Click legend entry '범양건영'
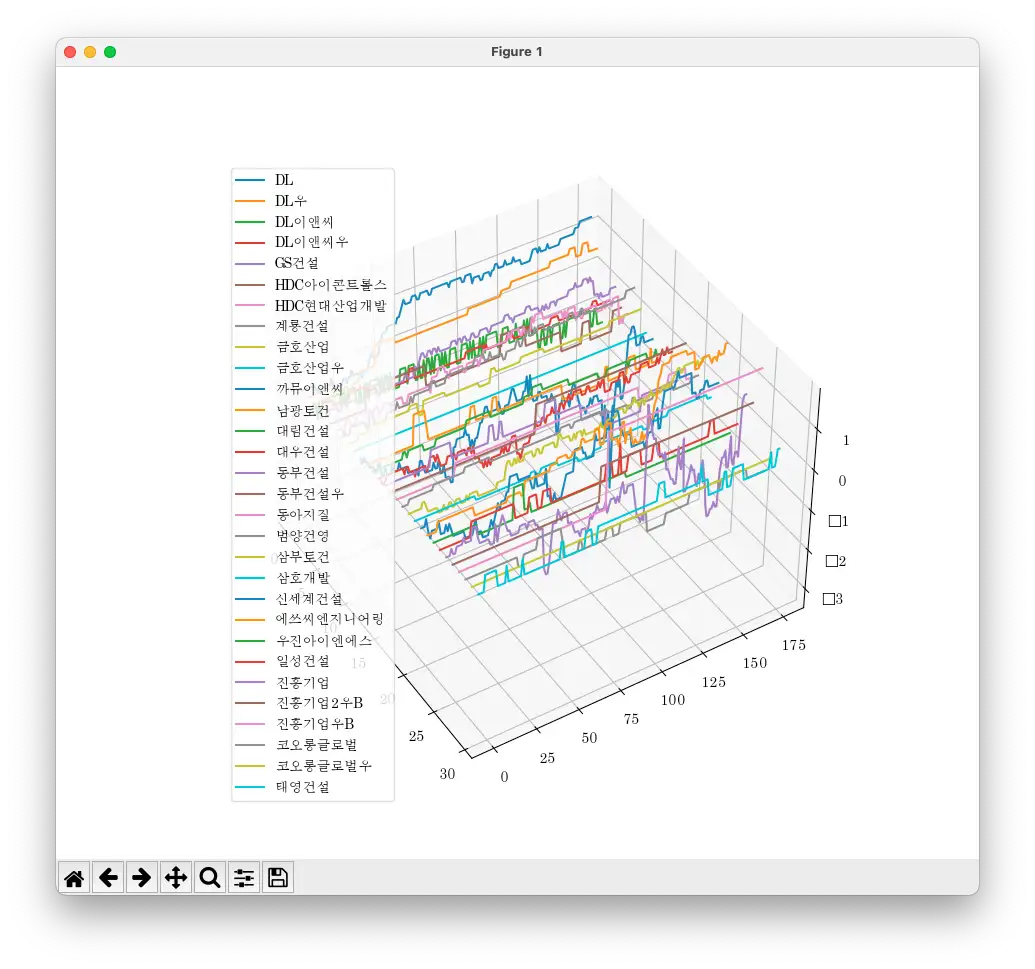Viewport: 1035px width, 969px height. pyautogui.click(x=302, y=536)
